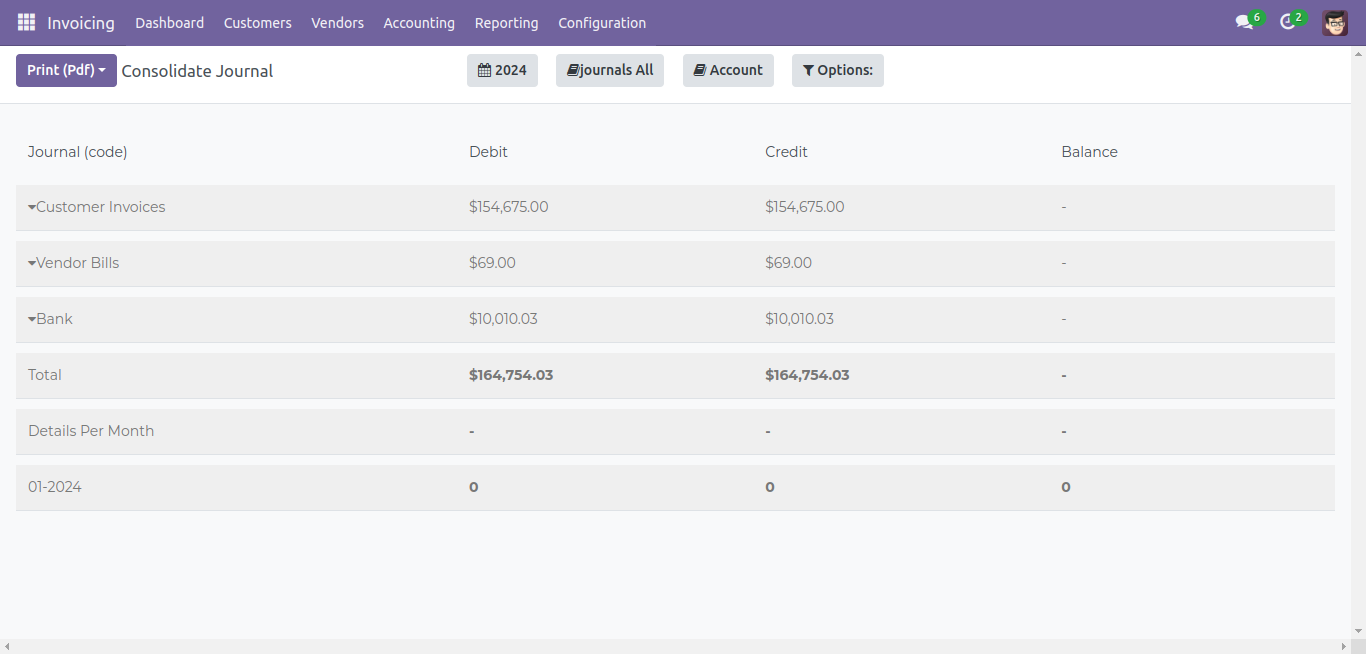This screenshot has width=1366, height=654.
Task: Open the messages chat icon
Action: click(x=1244, y=22)
